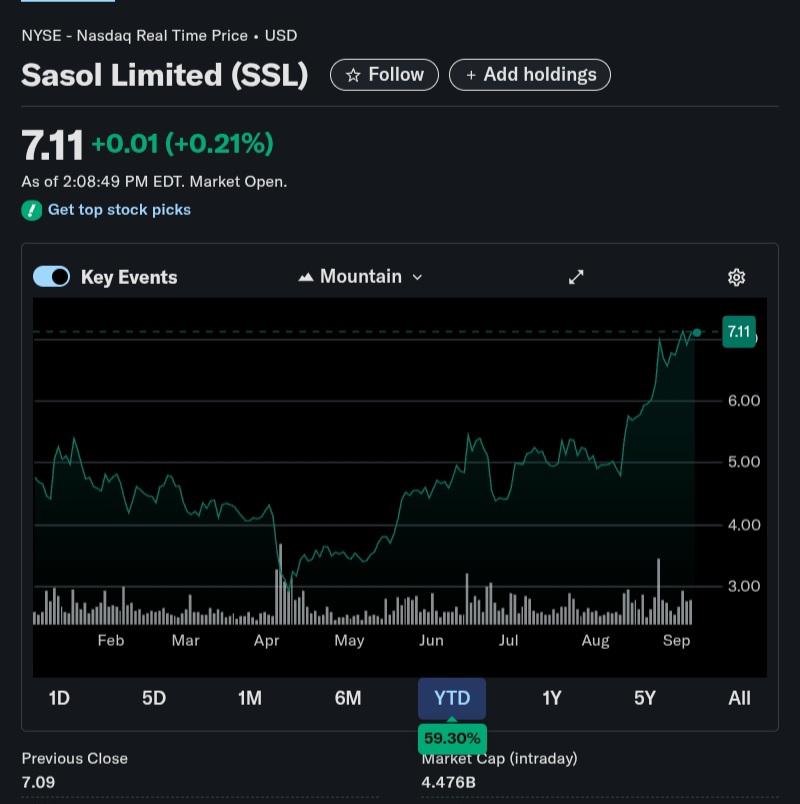Click the 3.00 axis label
This screenshot has width=800, height=804.
pyautogui.click(x=744, y=586)
